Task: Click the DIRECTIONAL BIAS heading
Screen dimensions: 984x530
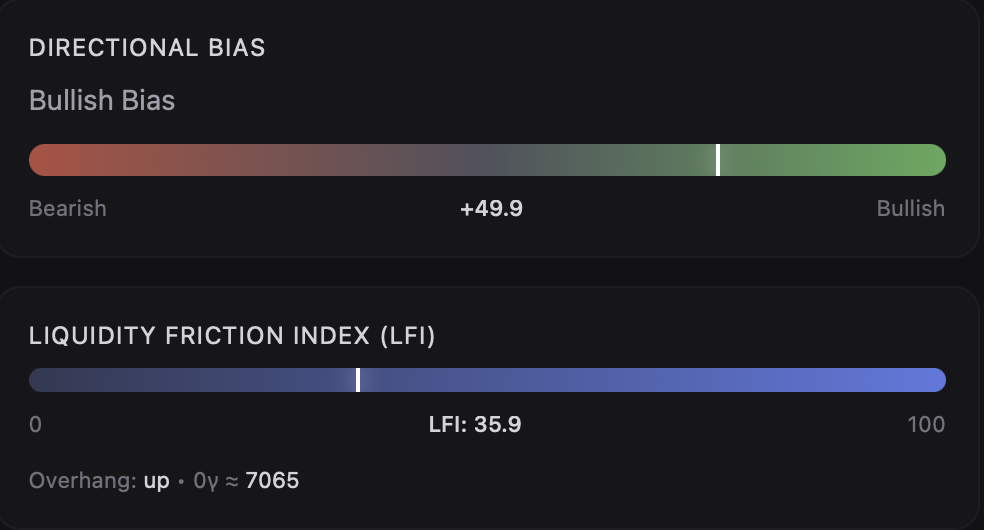Action: point(147,48)
